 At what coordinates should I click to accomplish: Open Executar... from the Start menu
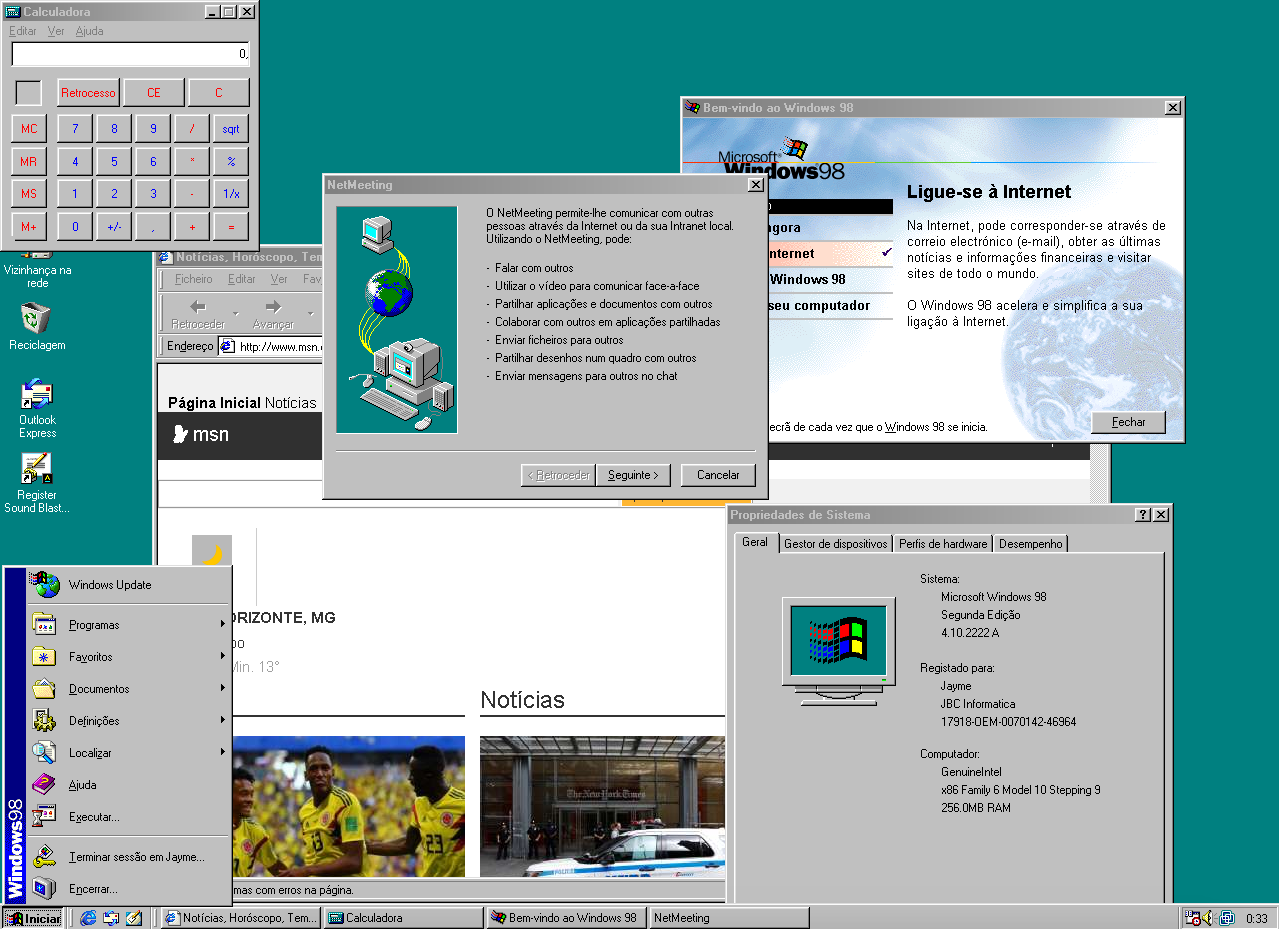pos(94,817)
